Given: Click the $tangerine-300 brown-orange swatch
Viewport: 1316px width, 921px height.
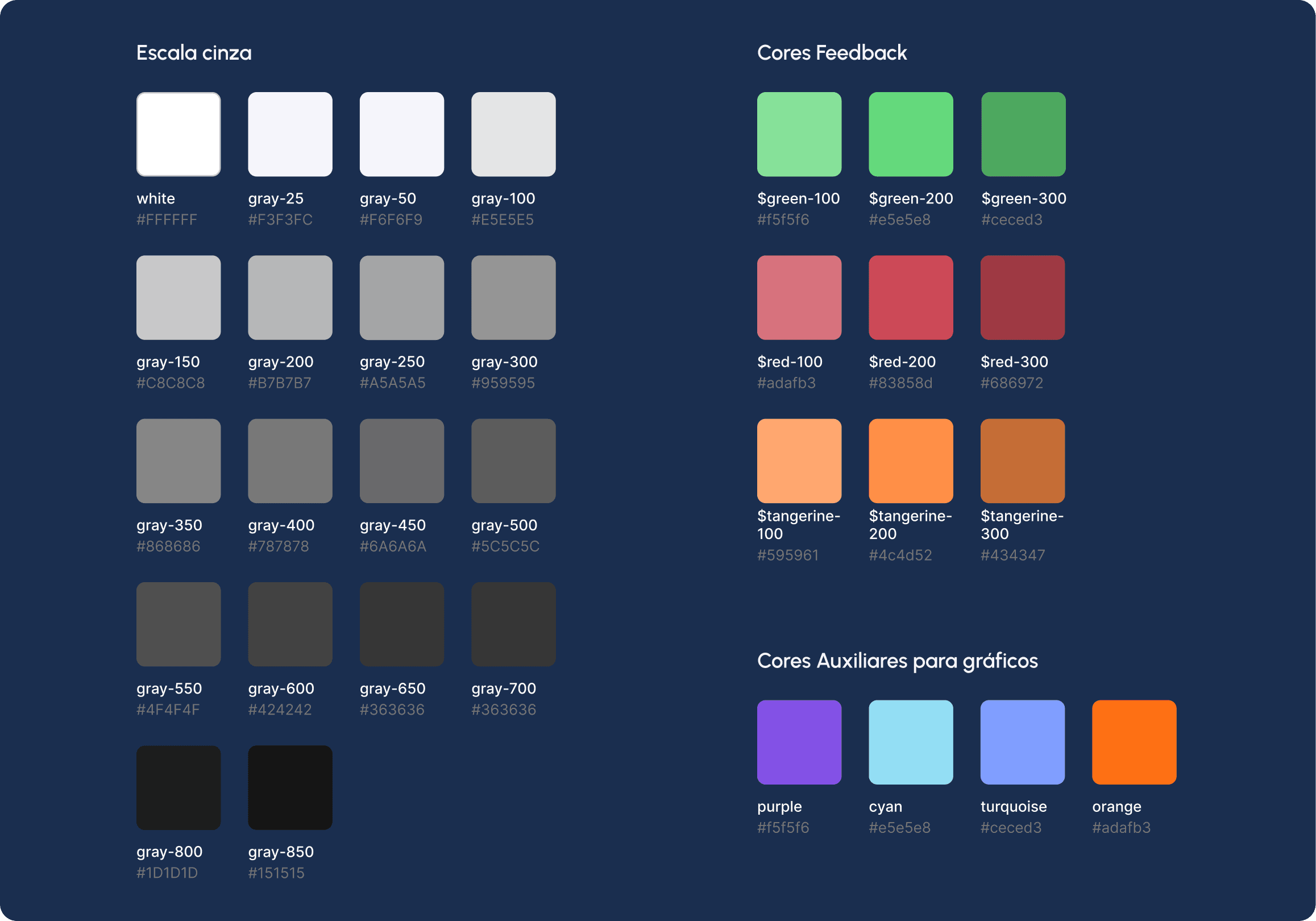Looking at the screenshot, I should pos(1023,461).
